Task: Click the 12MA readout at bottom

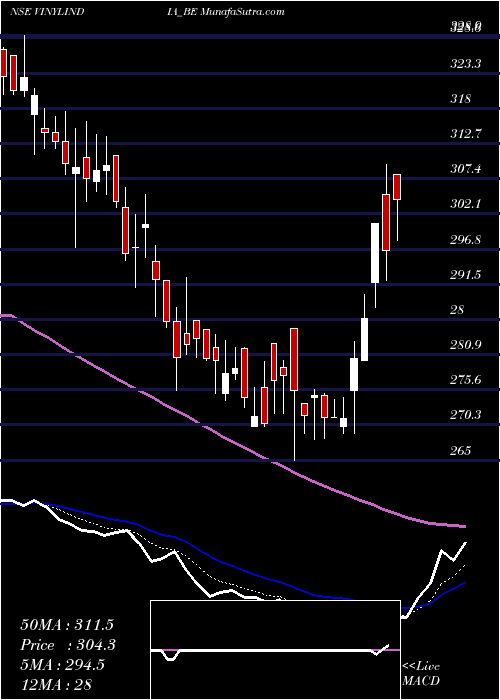Action: click(x=56, y=684)
